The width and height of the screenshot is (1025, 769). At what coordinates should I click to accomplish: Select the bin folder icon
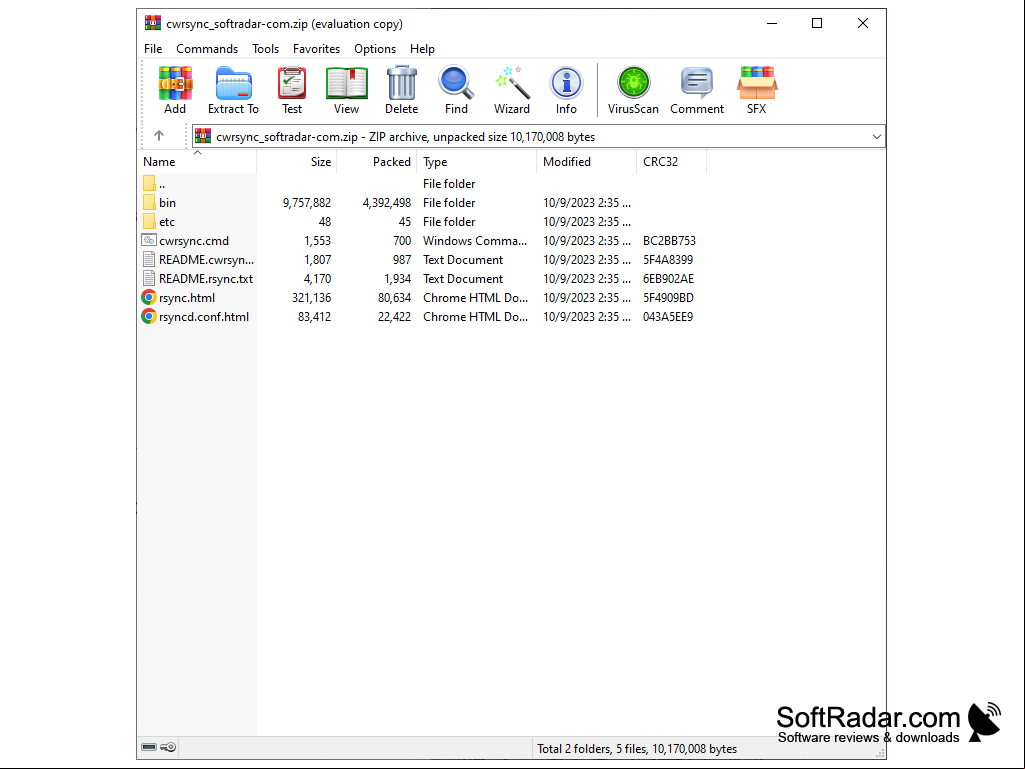pos(149,202)
